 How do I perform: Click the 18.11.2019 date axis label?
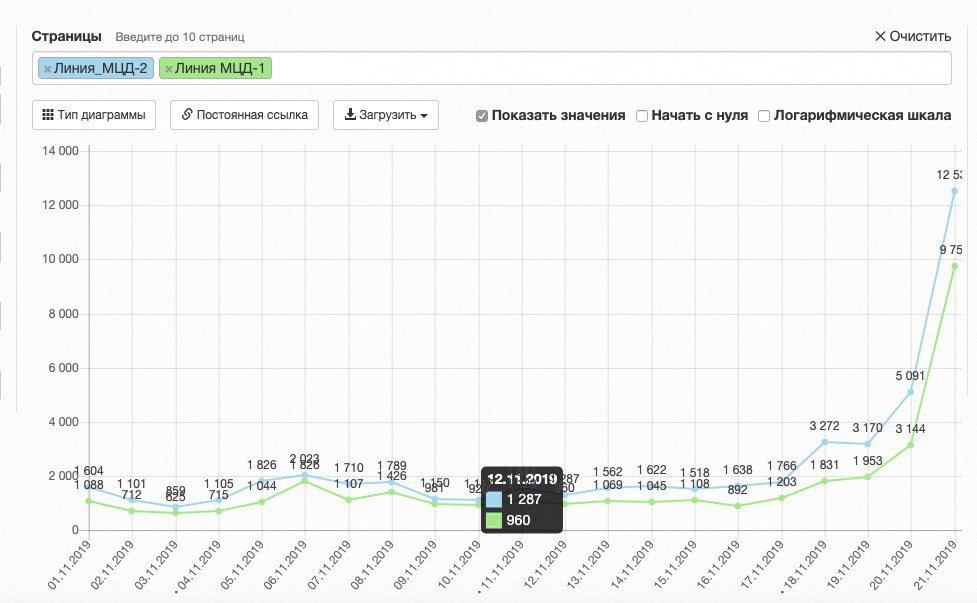pos(805,565)
